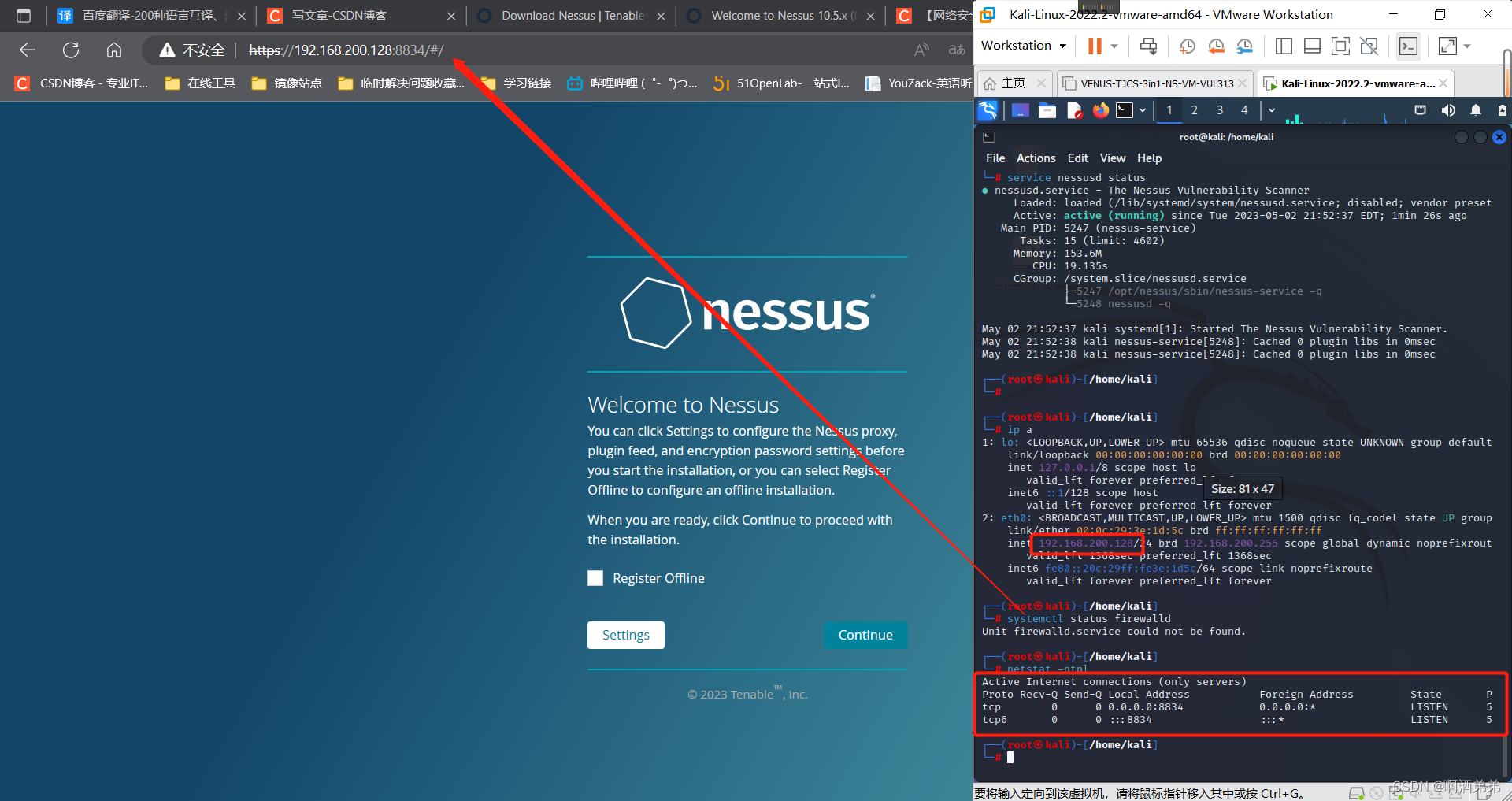
Task: Close the Welcome to Nessus browser tab
Action: (870, 16)
